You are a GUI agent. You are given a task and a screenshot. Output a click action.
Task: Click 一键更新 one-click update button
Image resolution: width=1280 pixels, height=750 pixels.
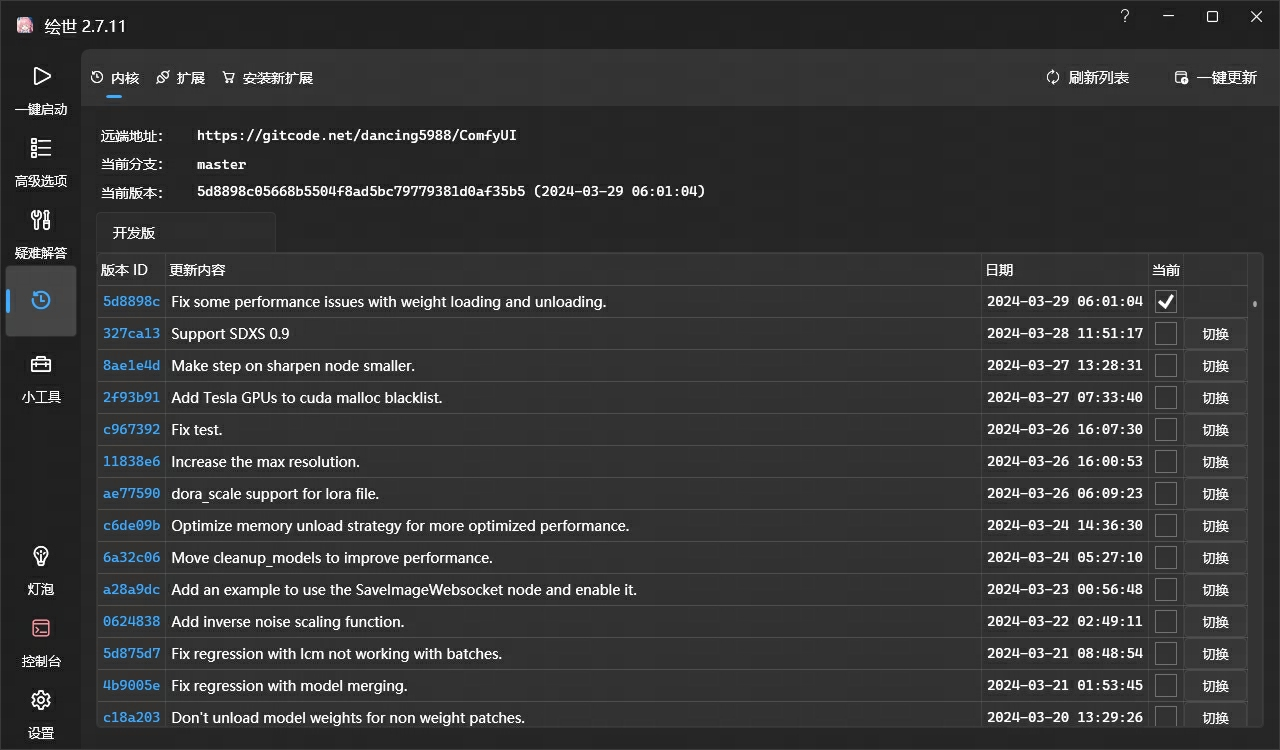[1216, 77]
